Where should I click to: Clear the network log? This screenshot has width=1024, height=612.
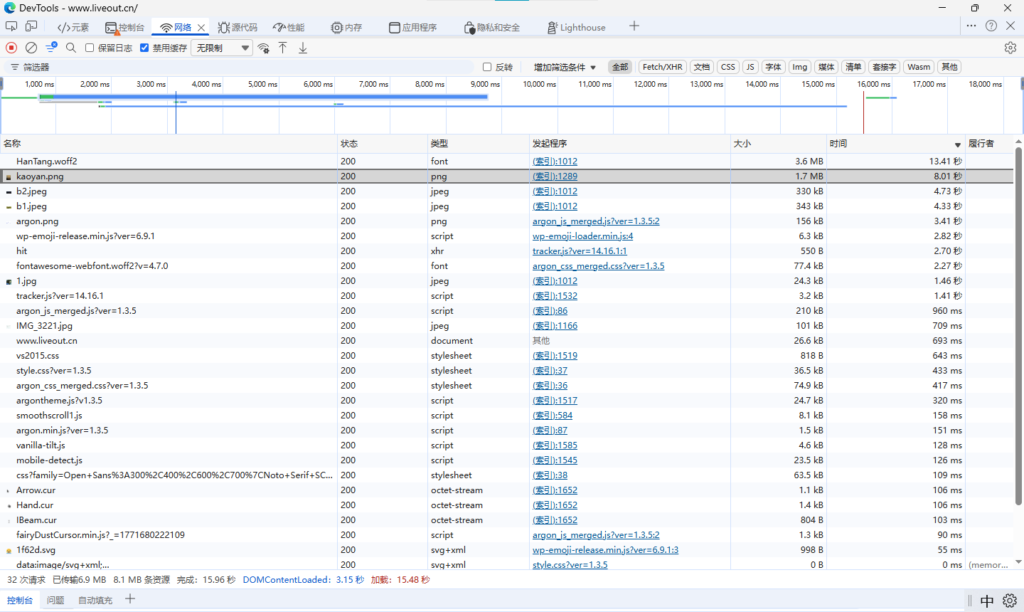pos(31,47)
